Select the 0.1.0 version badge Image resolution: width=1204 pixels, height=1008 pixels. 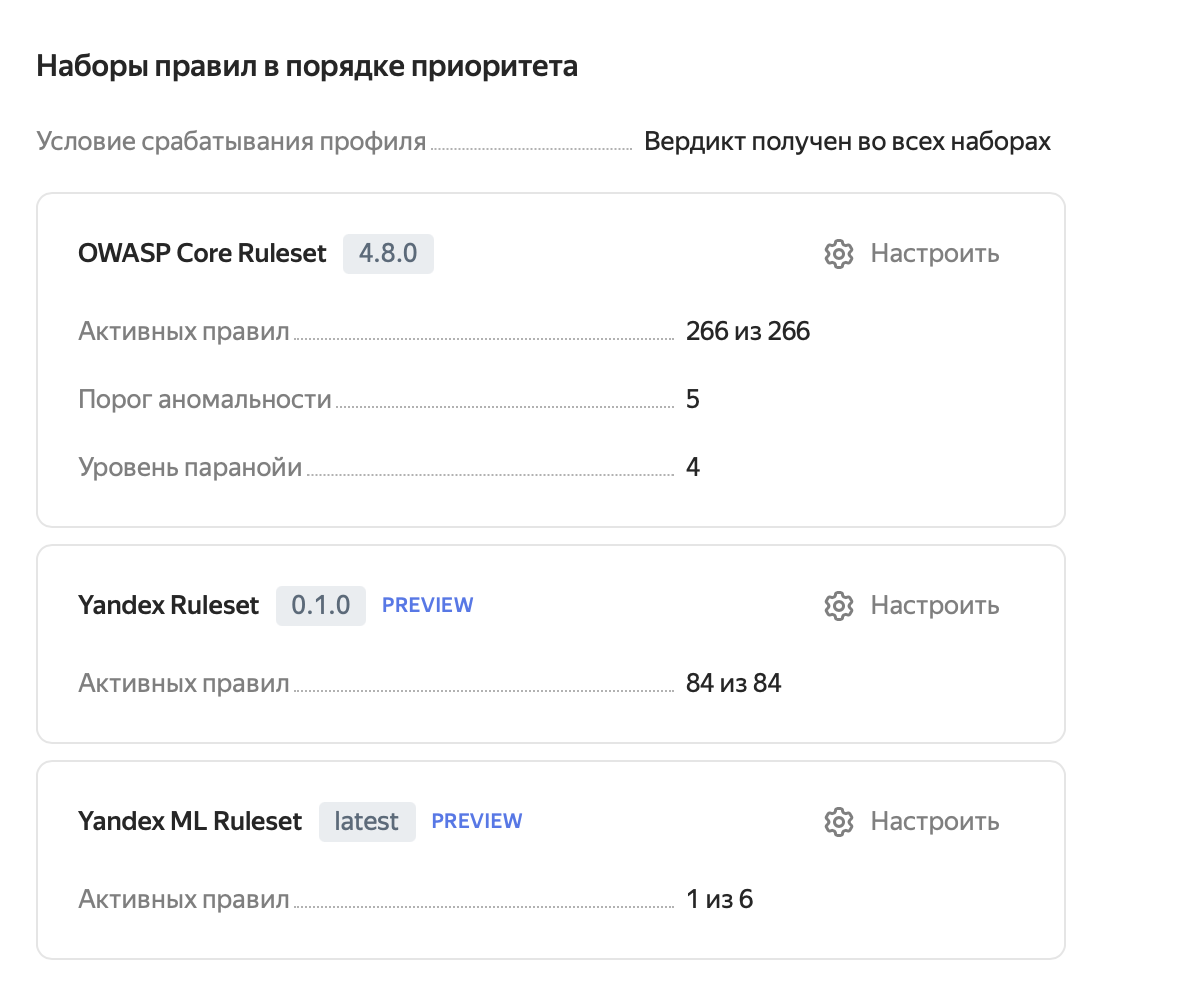(320, 605)
